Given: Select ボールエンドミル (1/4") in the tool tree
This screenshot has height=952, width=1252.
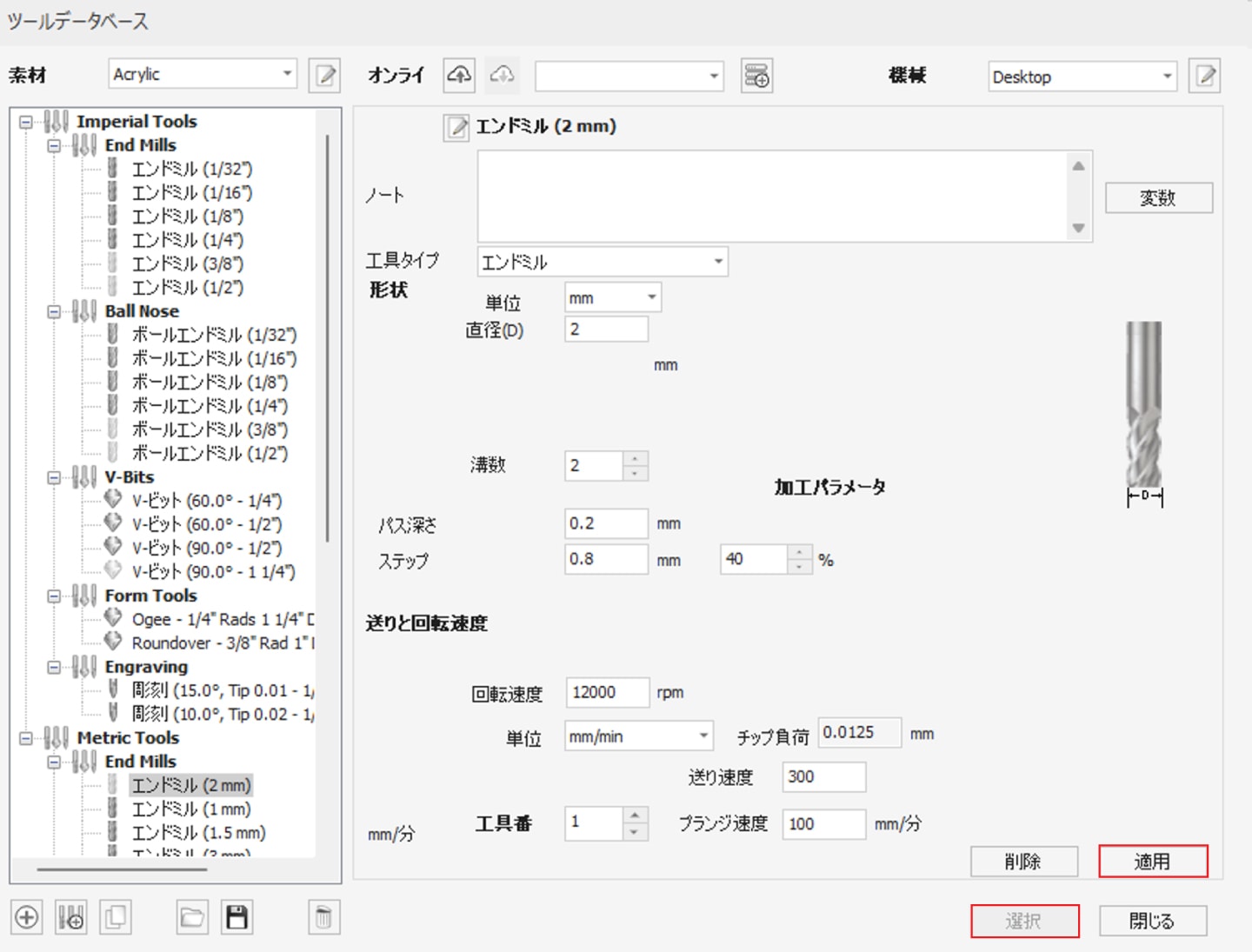Looking at the screenshot, I should (209, 406).
